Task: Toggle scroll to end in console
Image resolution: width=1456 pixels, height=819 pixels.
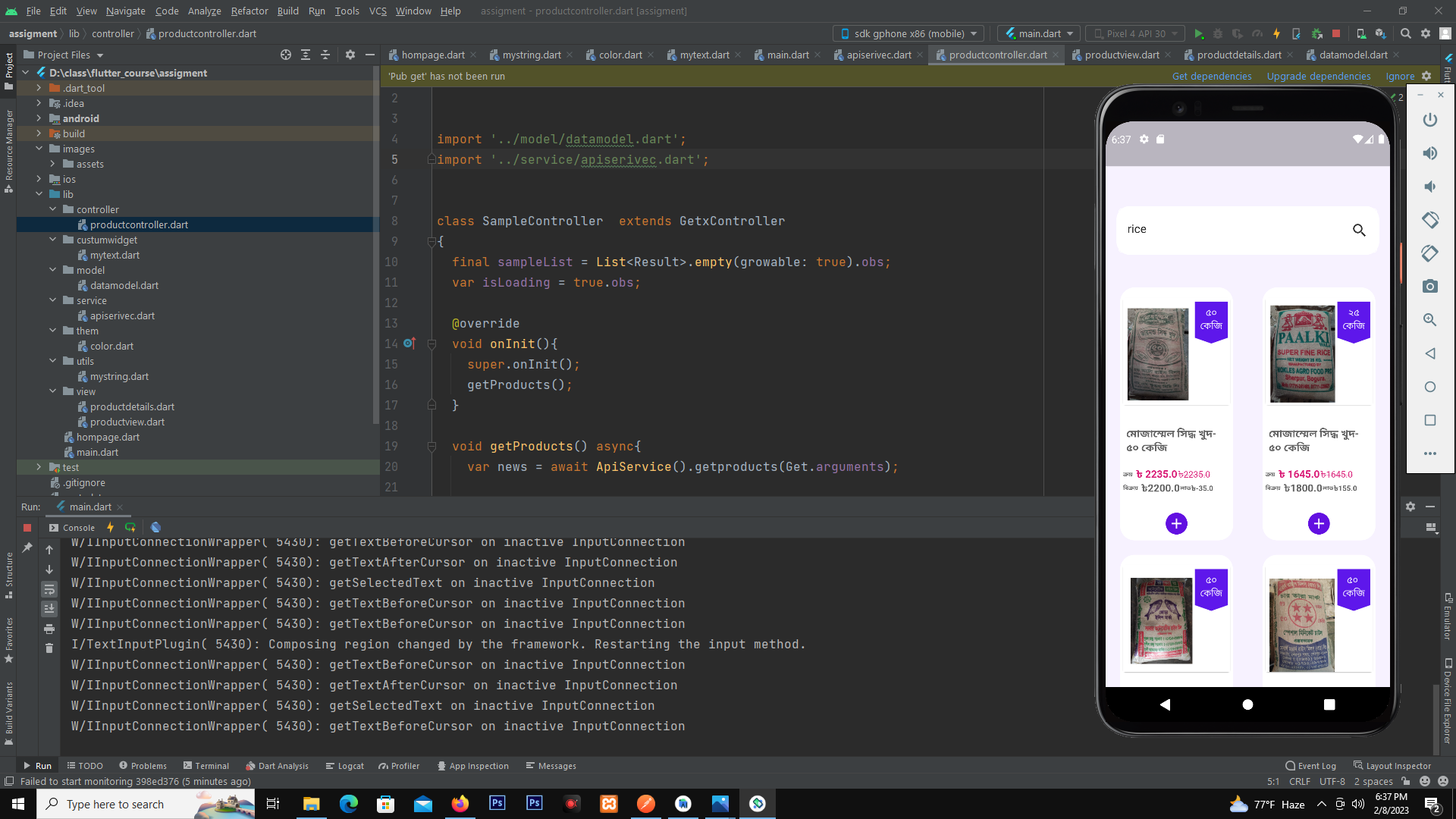Action: pos(49,609)
